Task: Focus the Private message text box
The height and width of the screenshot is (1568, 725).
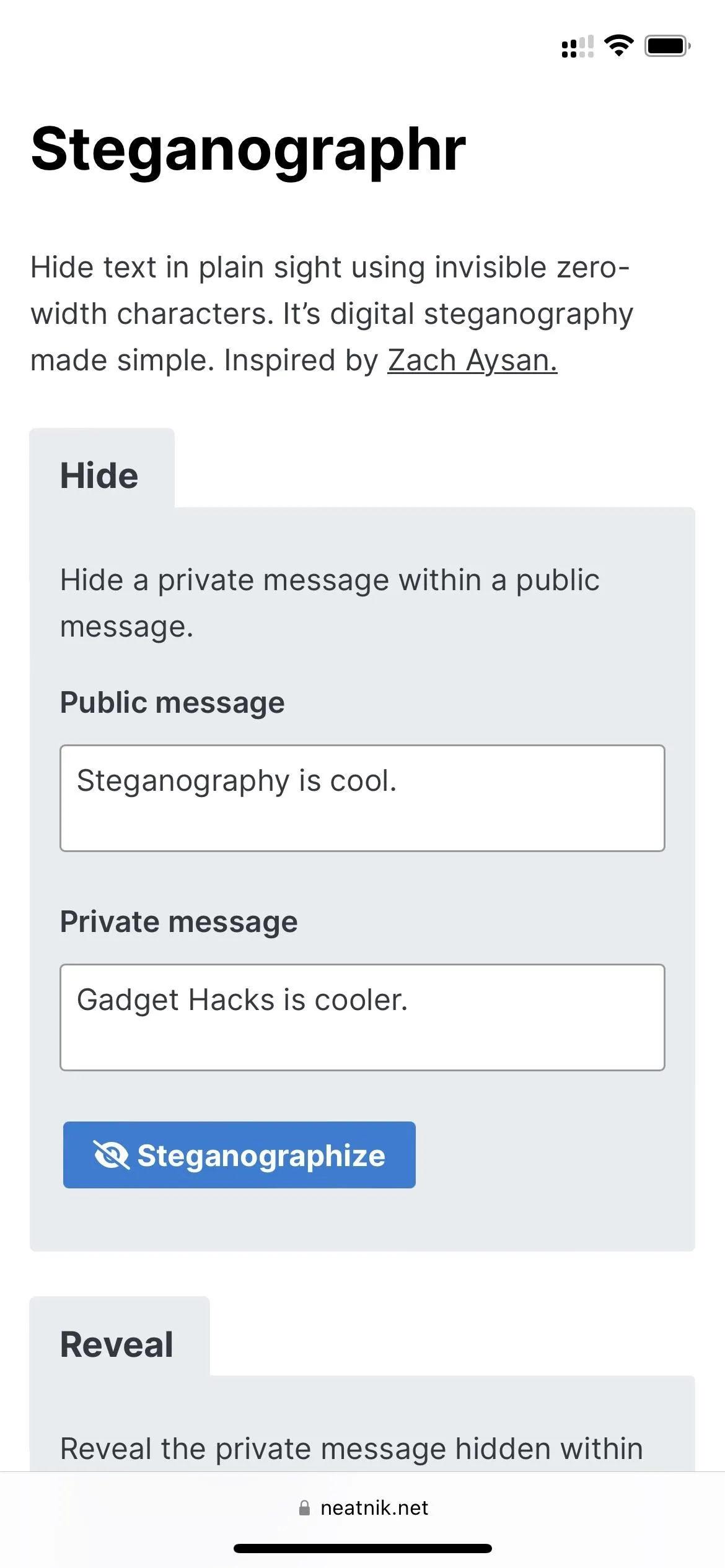Action: pyautogui.click(x=362, y=1017)
